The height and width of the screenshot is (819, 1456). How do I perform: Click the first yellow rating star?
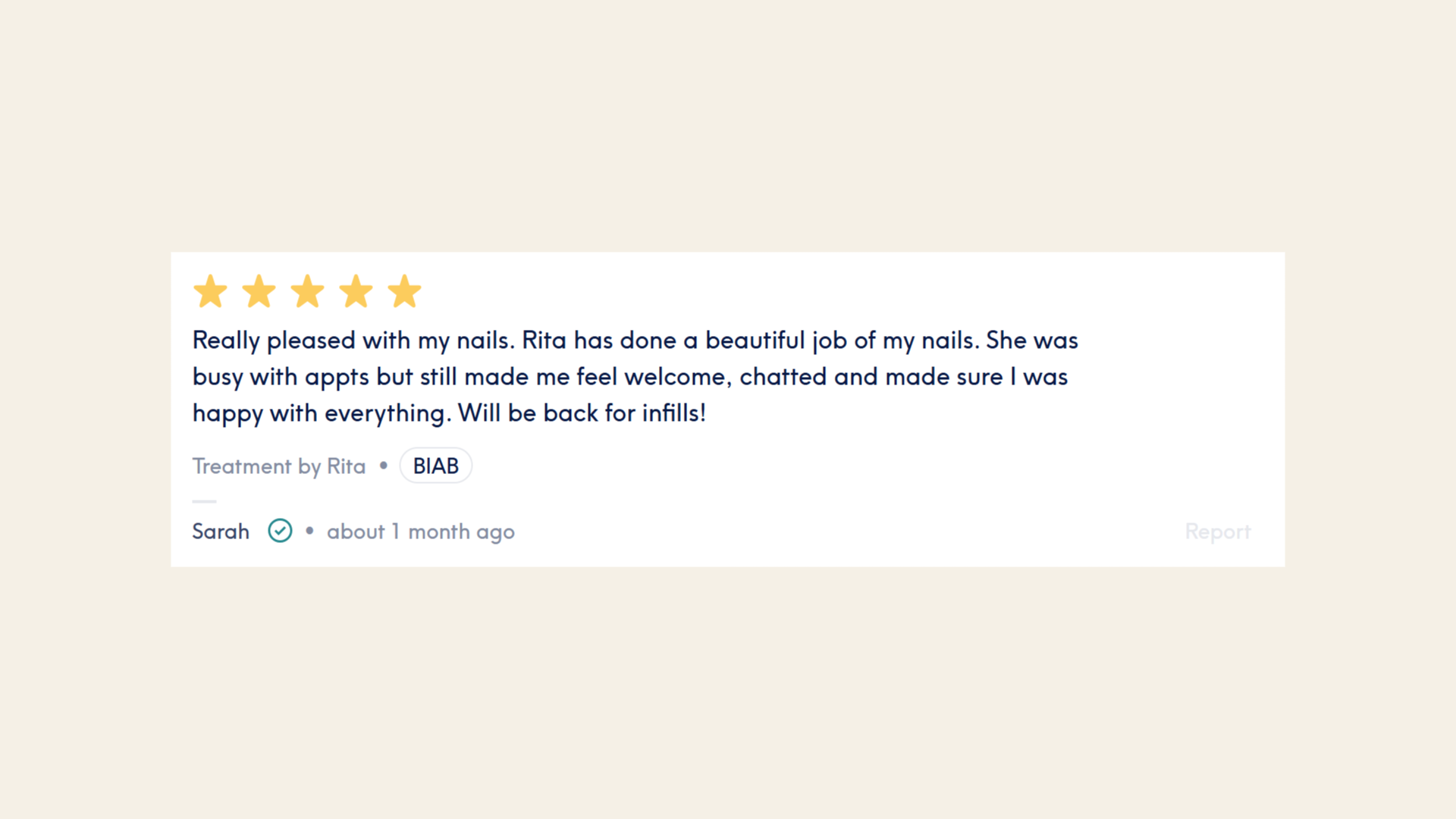point(210,291)
